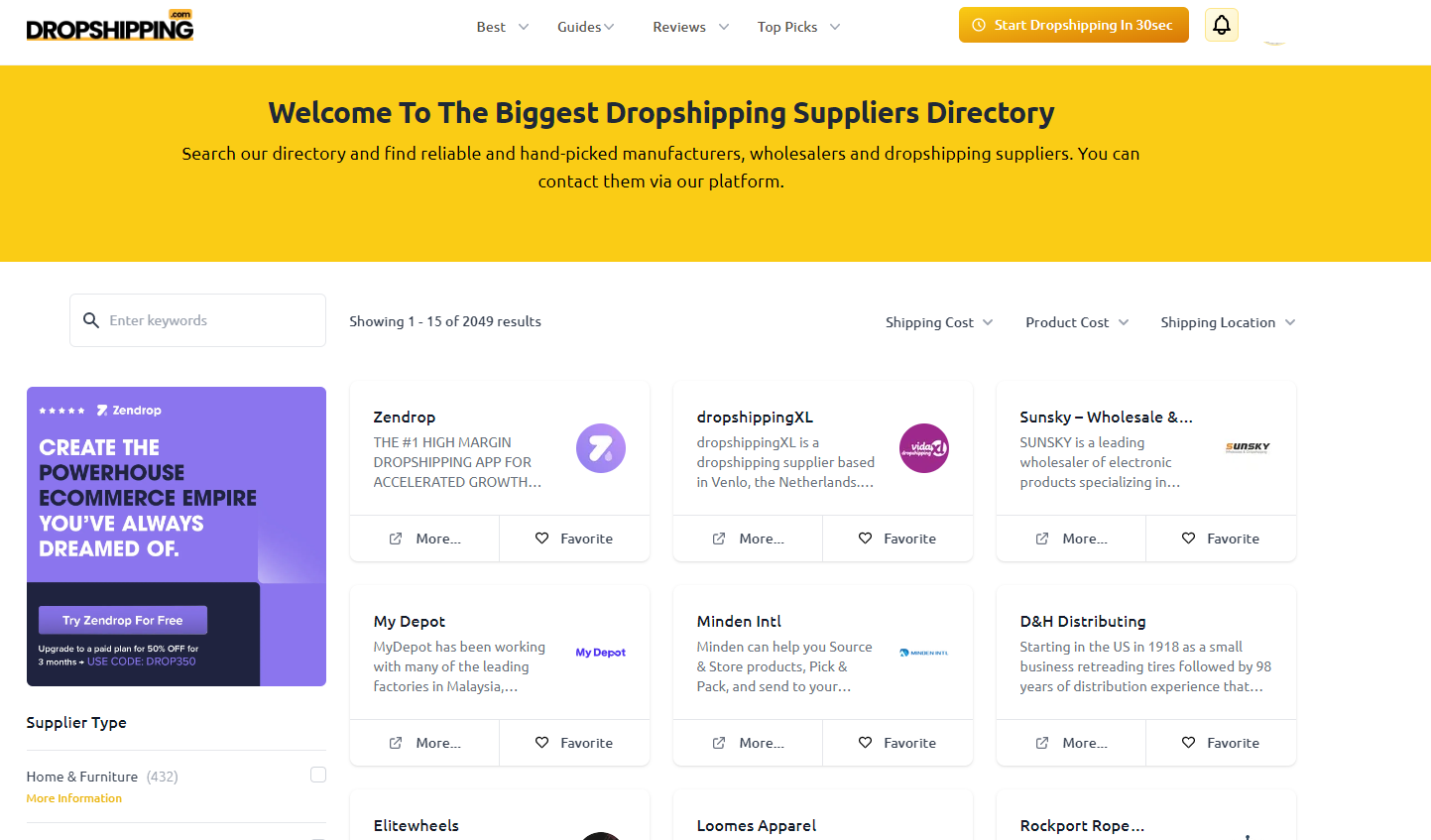Open the My Depot supplier title
The image size is (1431, 840).
click(x=410, y=622)
